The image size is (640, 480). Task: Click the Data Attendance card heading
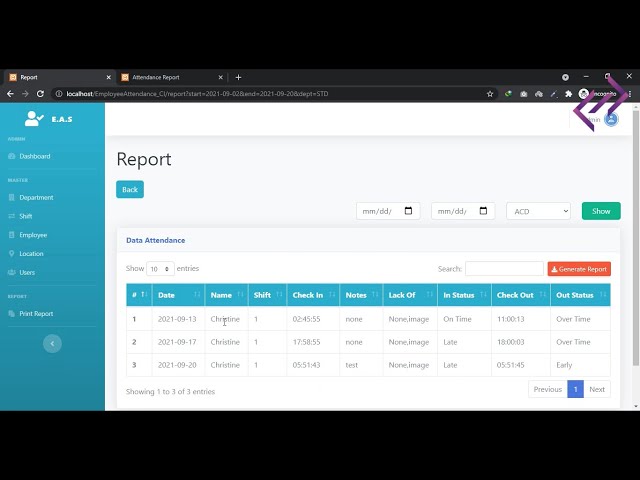(156, 240)
